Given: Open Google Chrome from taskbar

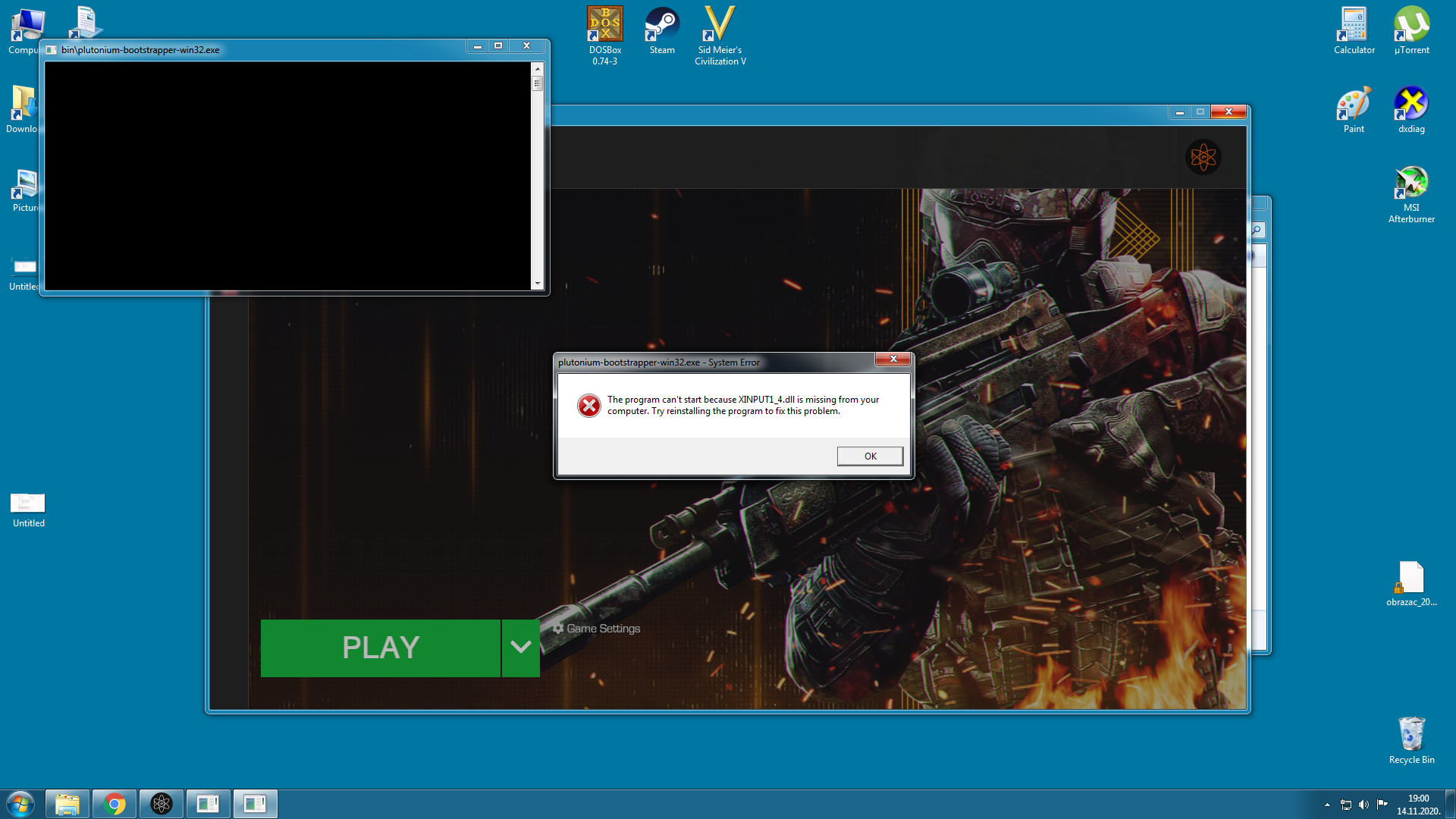Looking at the screenshot, I should click(x=115, y=804).
